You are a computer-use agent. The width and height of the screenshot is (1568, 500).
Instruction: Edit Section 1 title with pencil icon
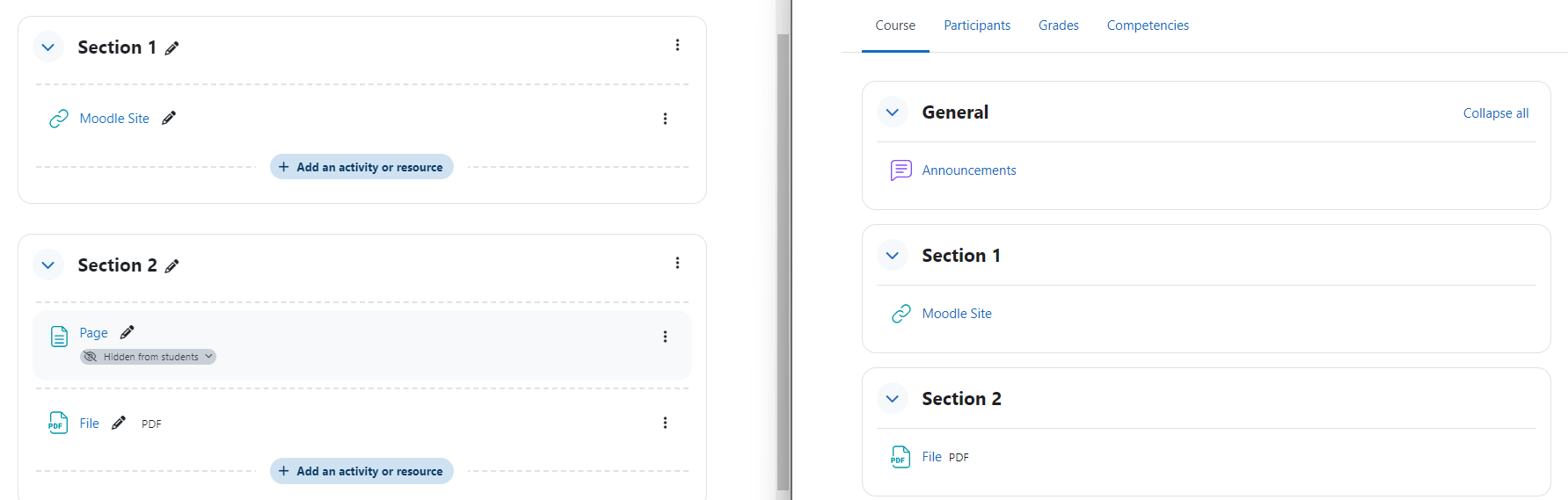point(172,48)
